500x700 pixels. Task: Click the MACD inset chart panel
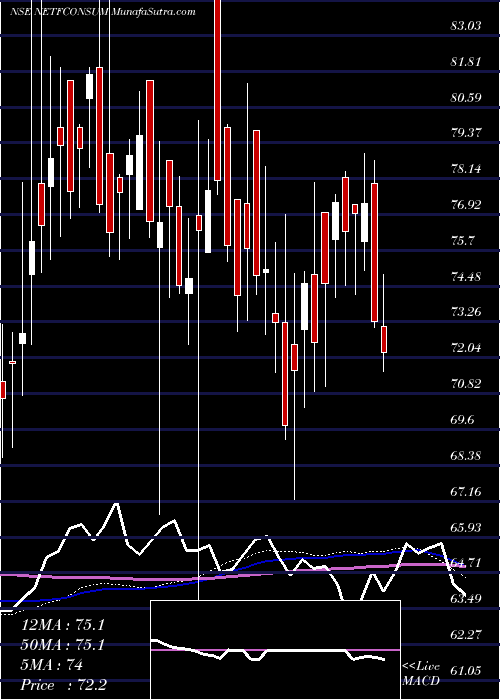point(275,650)
